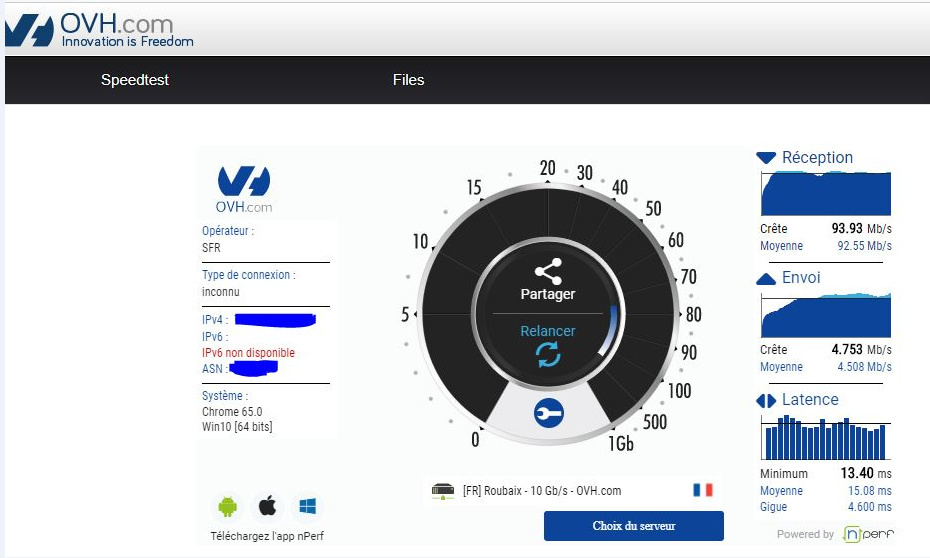Click the Relancer refresh arrows icon
This screenshot has width=930, height=558.
click(x=548, y=354)
